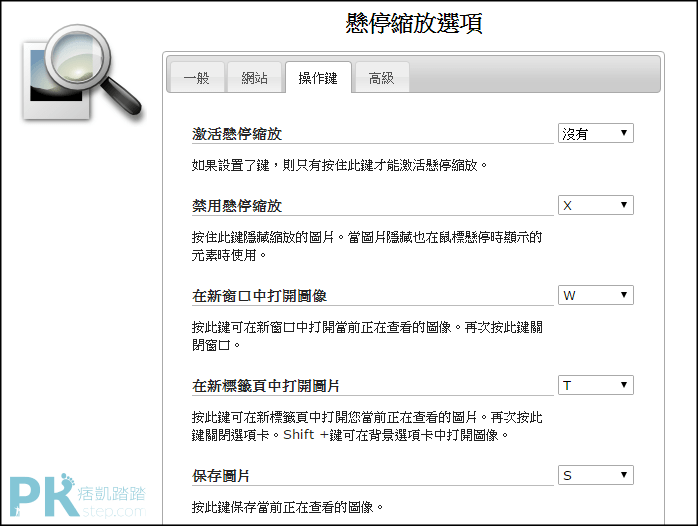
Task: Switch to the 網站 tab
Action: tap(255, 77)
